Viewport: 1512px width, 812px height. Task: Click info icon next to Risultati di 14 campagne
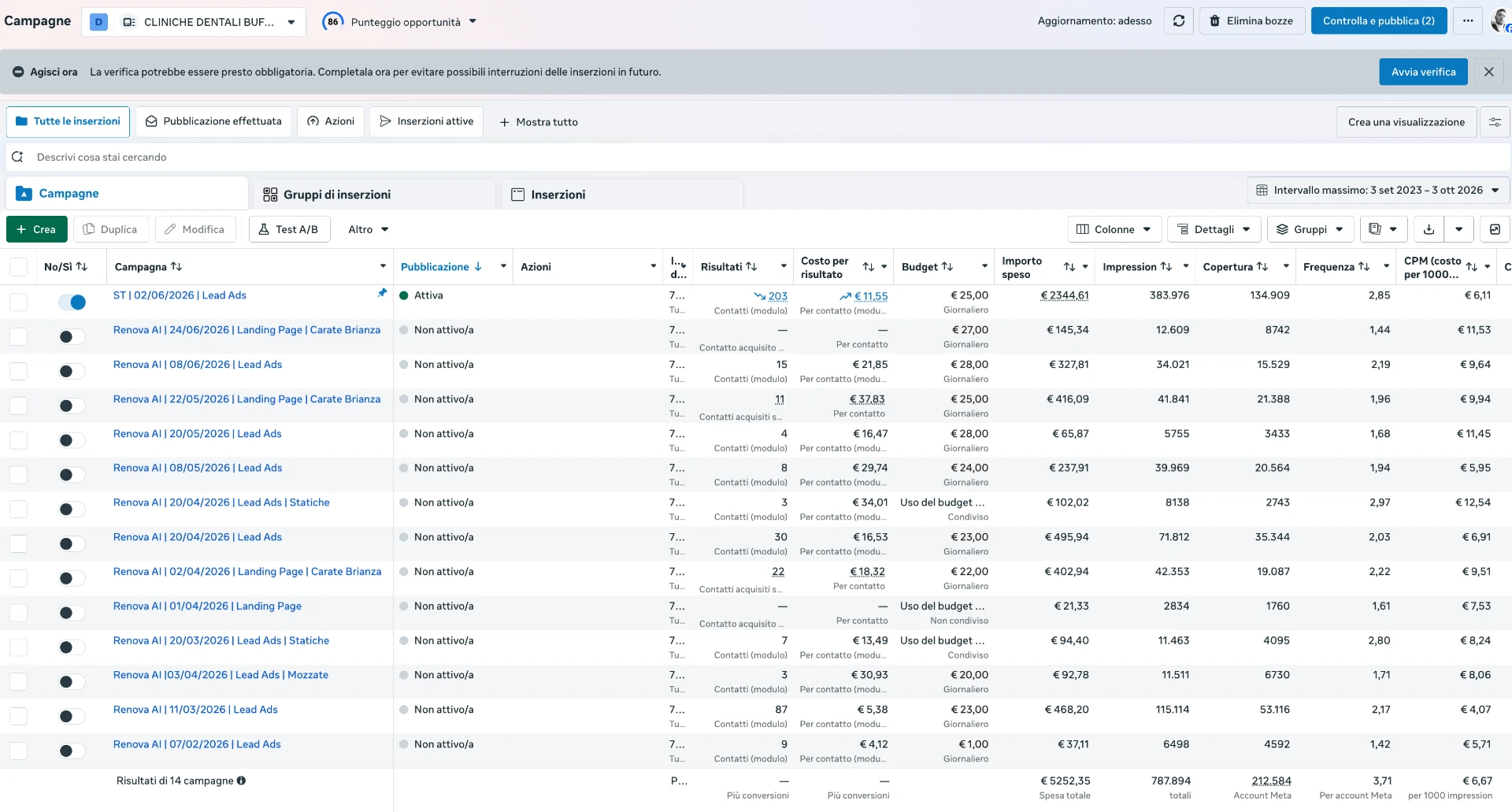(x=241, y=780)
